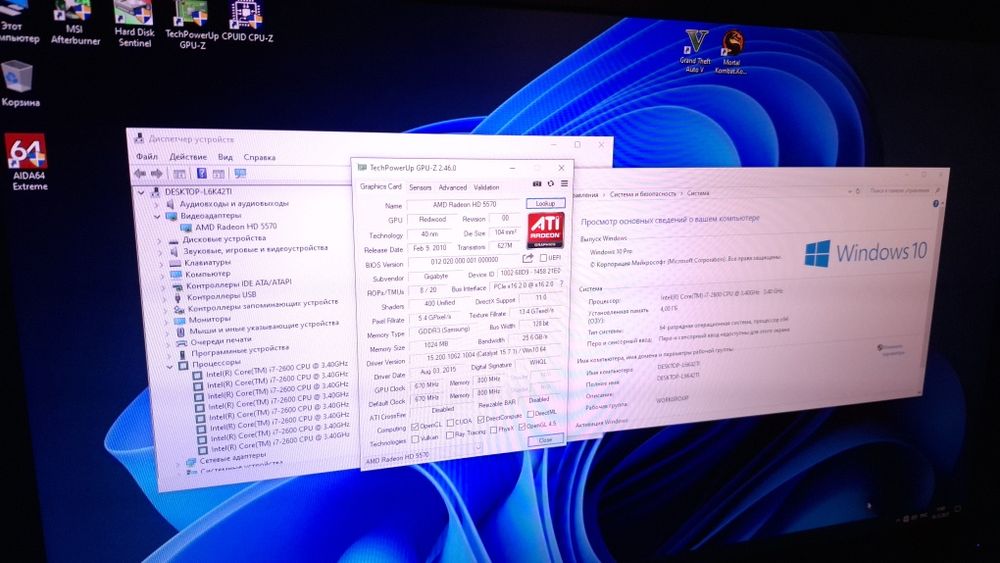Select the Grand Theft Auto V shortcut

coord(695,51)
